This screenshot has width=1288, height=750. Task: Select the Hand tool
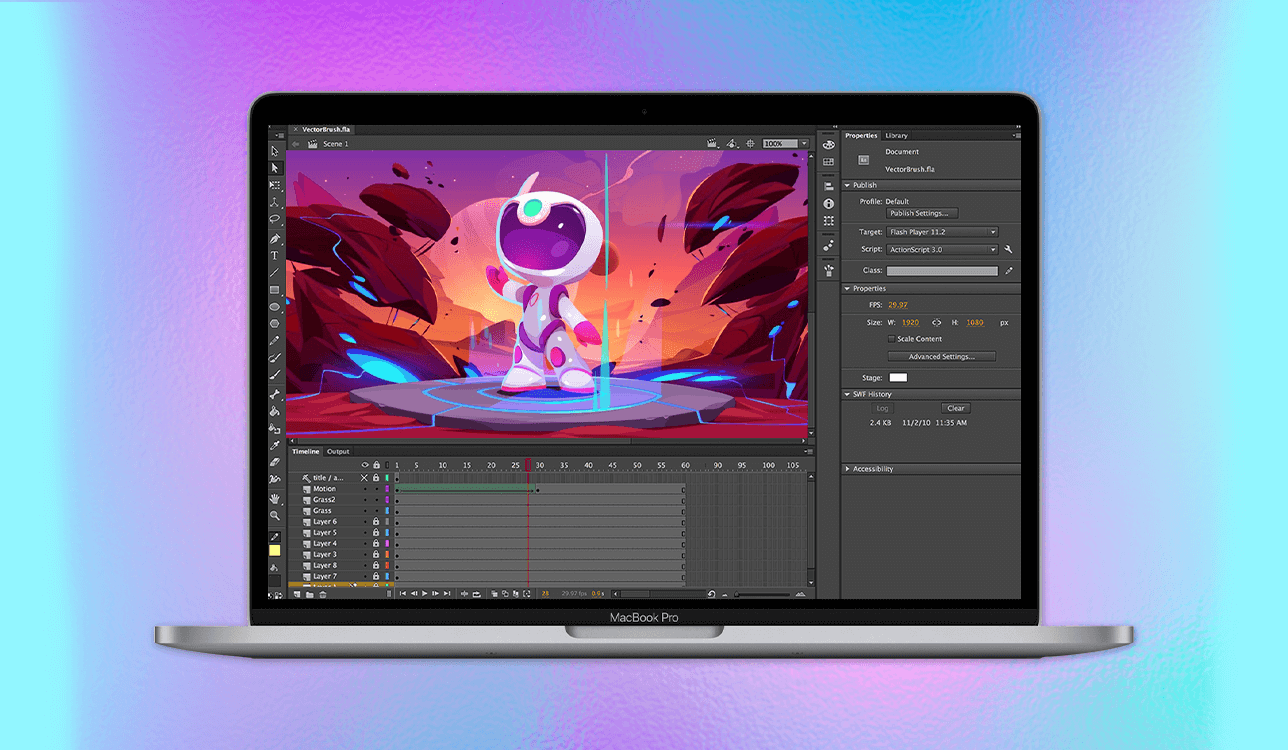tap(275, 498)
